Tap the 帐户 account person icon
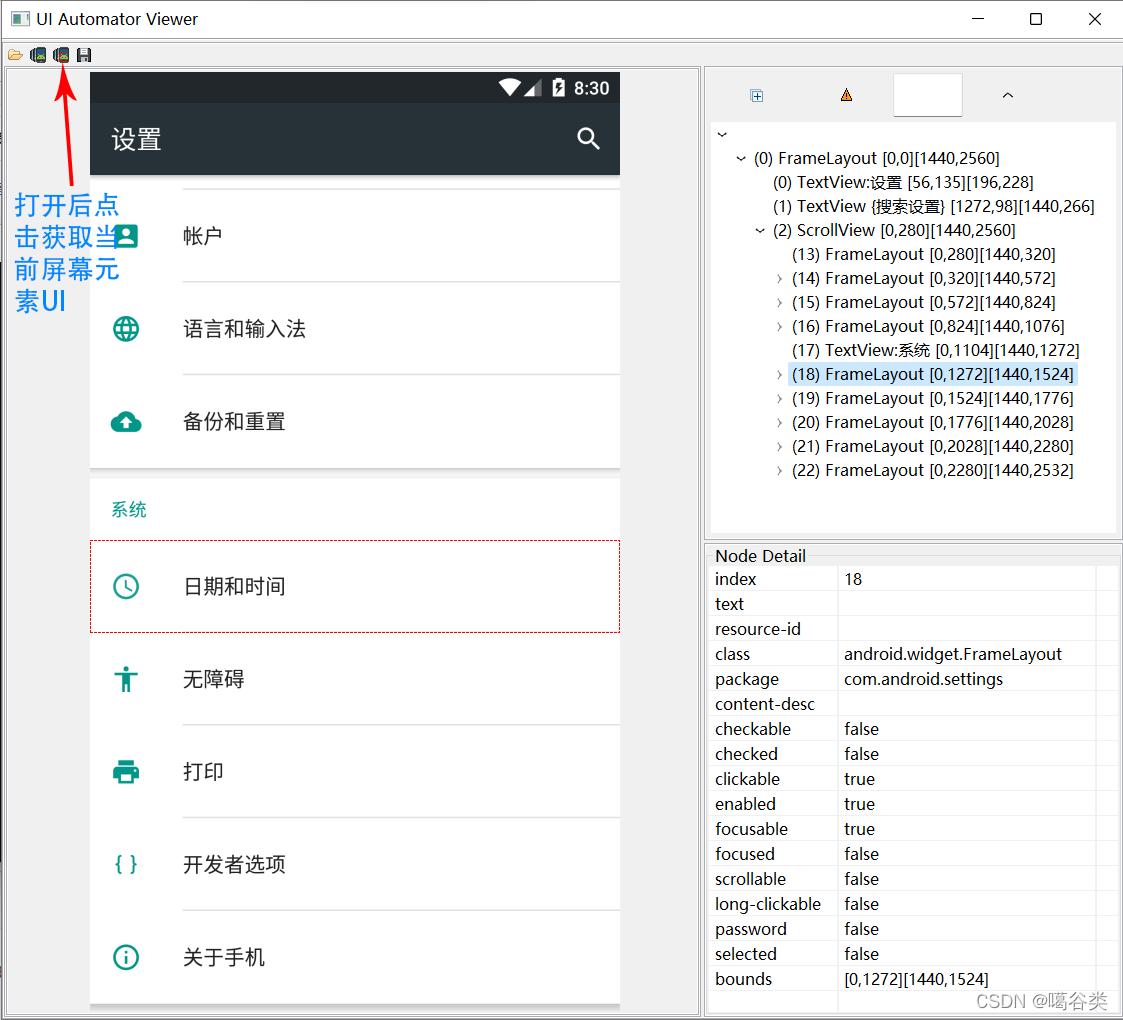1123x1020 pixels. pos(126,236)
